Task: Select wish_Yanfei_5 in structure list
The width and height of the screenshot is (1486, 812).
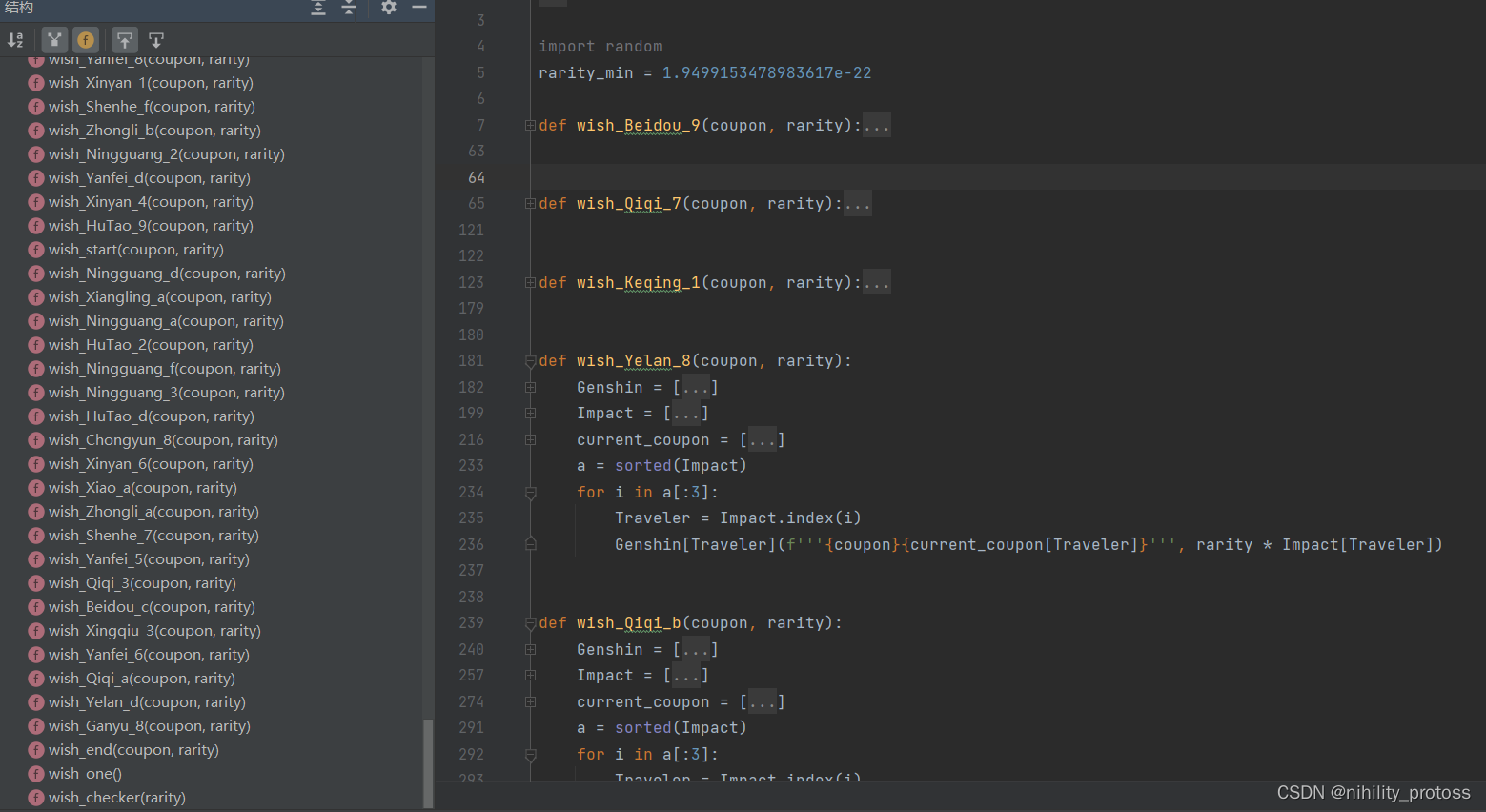Action: click(149, 559)
